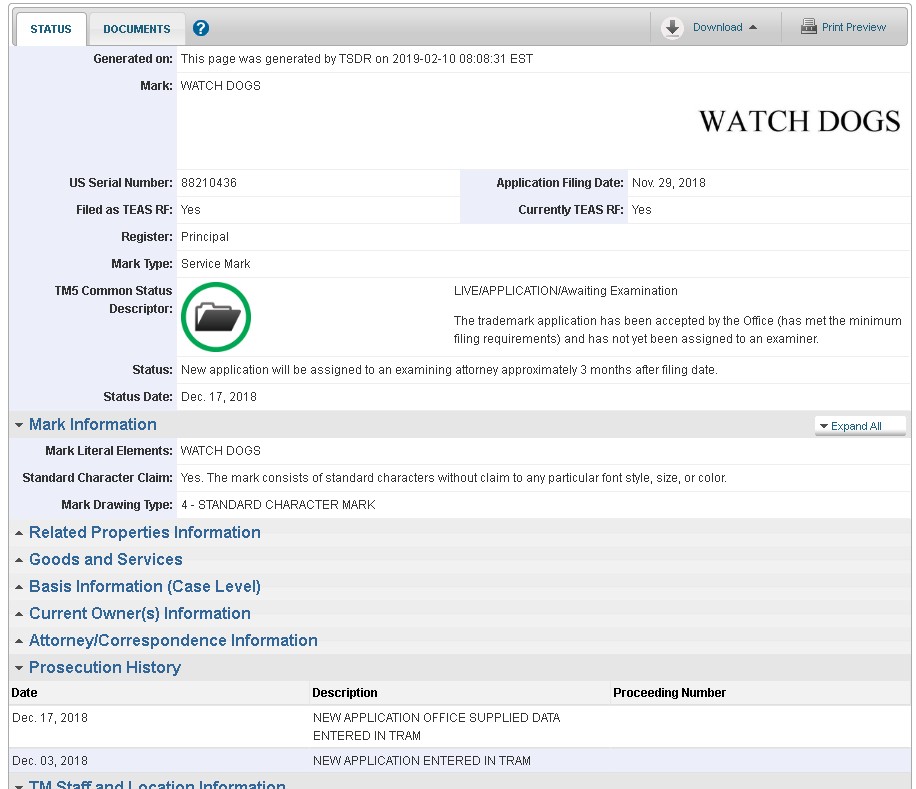Collapse the Mark Information section

pos(92,425)
